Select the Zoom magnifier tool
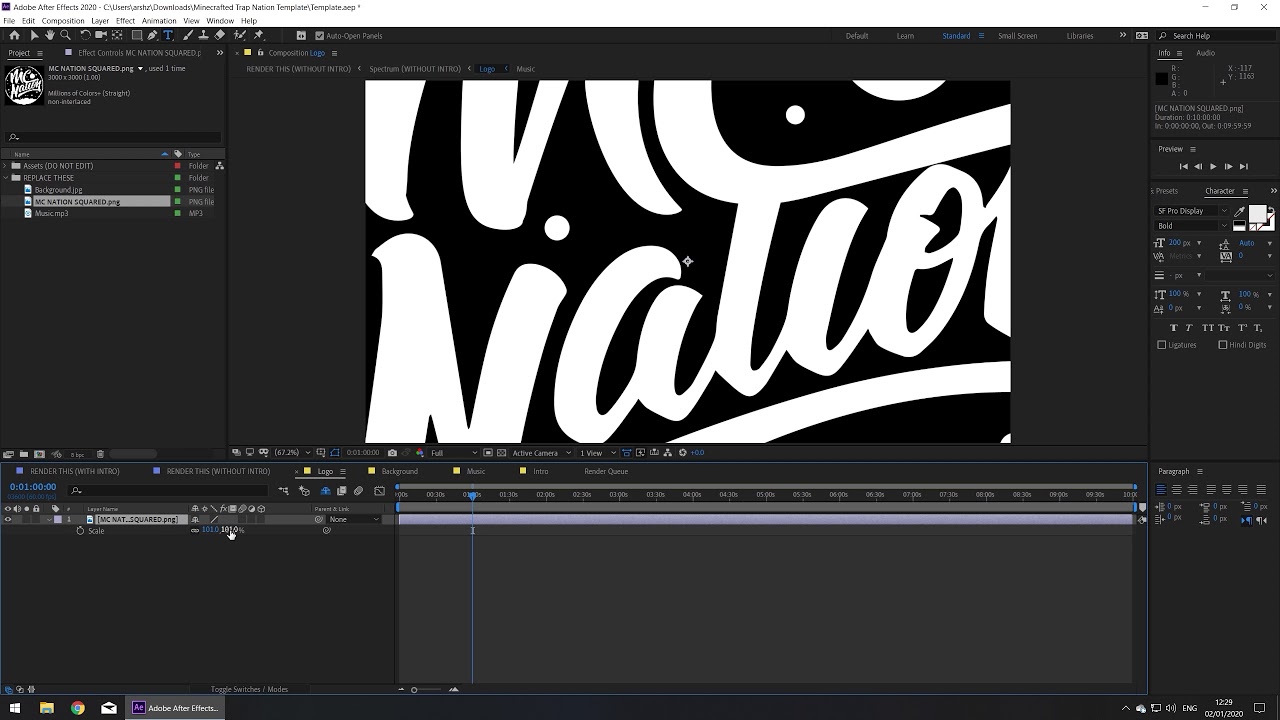Image resolution: width=1280 pixels, height=720 pixels. (x=65, y=35)
